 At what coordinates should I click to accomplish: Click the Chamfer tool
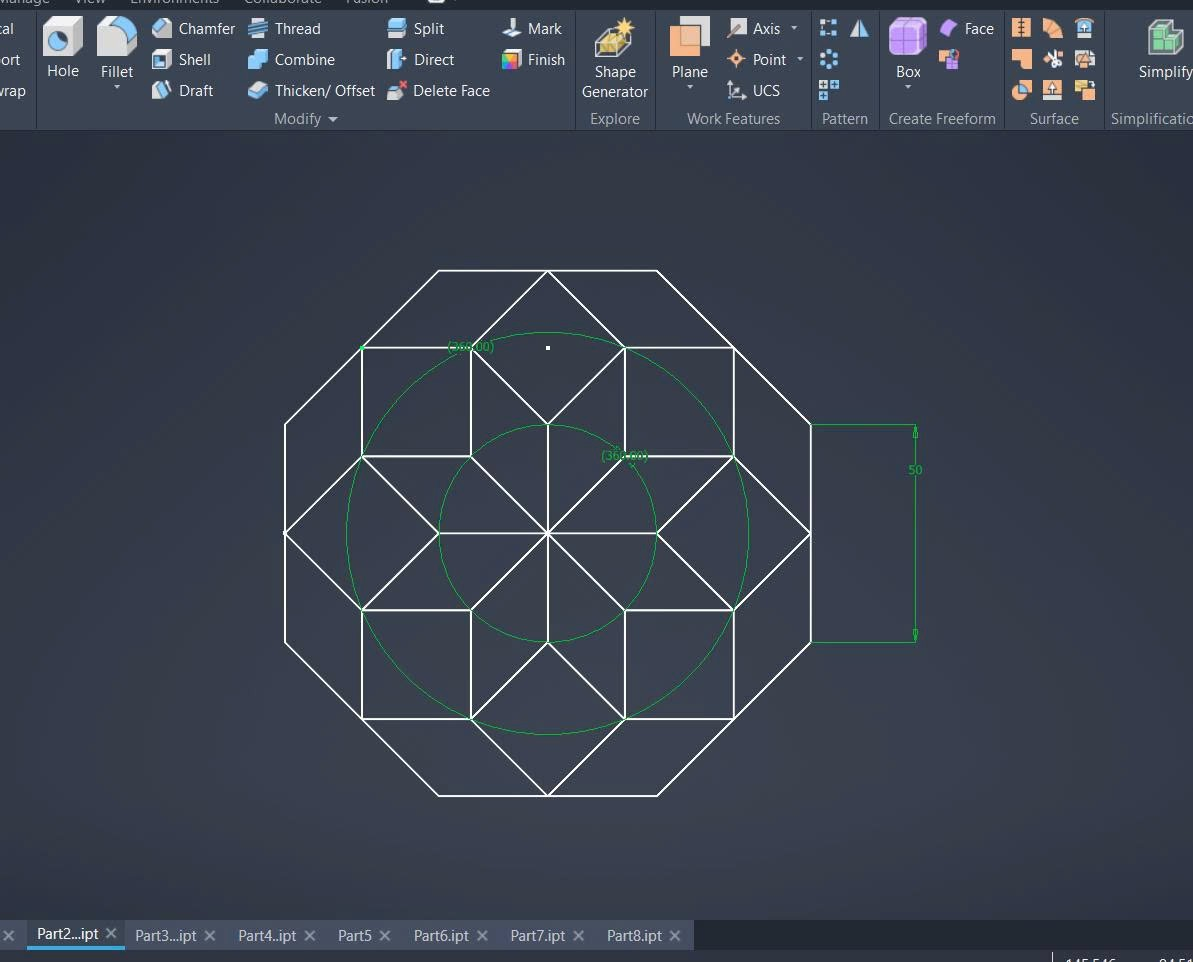pos(193,28)
